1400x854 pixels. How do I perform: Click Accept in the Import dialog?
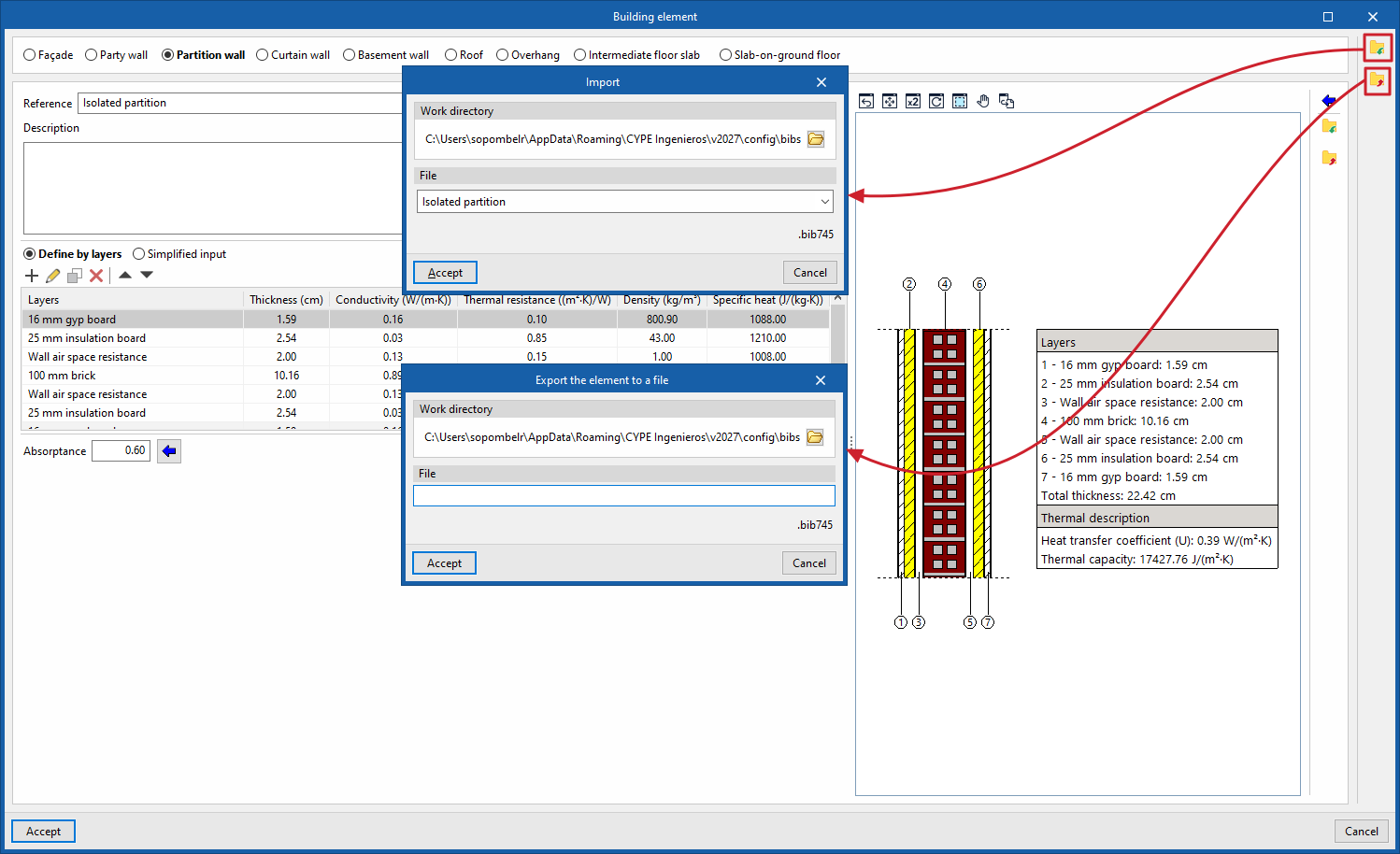click(x=445, y=273)
